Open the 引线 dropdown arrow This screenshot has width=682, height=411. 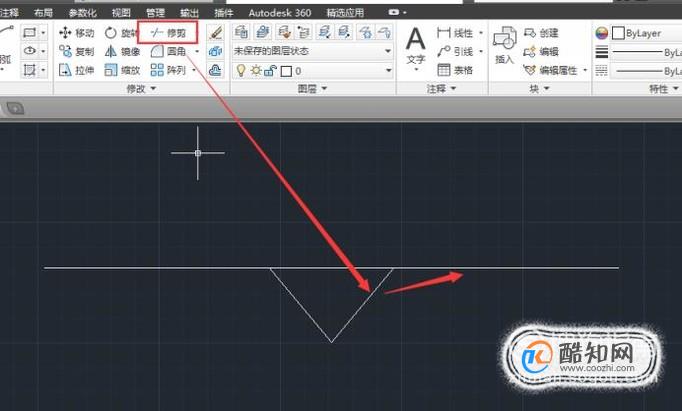pos(481,51)
